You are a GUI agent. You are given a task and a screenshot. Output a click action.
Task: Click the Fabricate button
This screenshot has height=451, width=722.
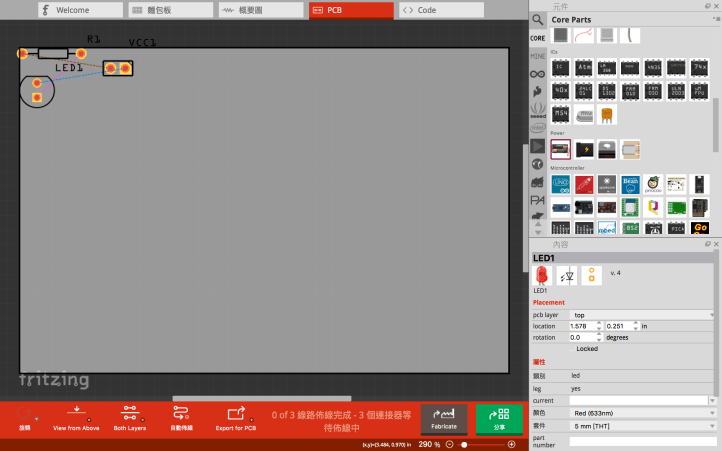(443, 418)
